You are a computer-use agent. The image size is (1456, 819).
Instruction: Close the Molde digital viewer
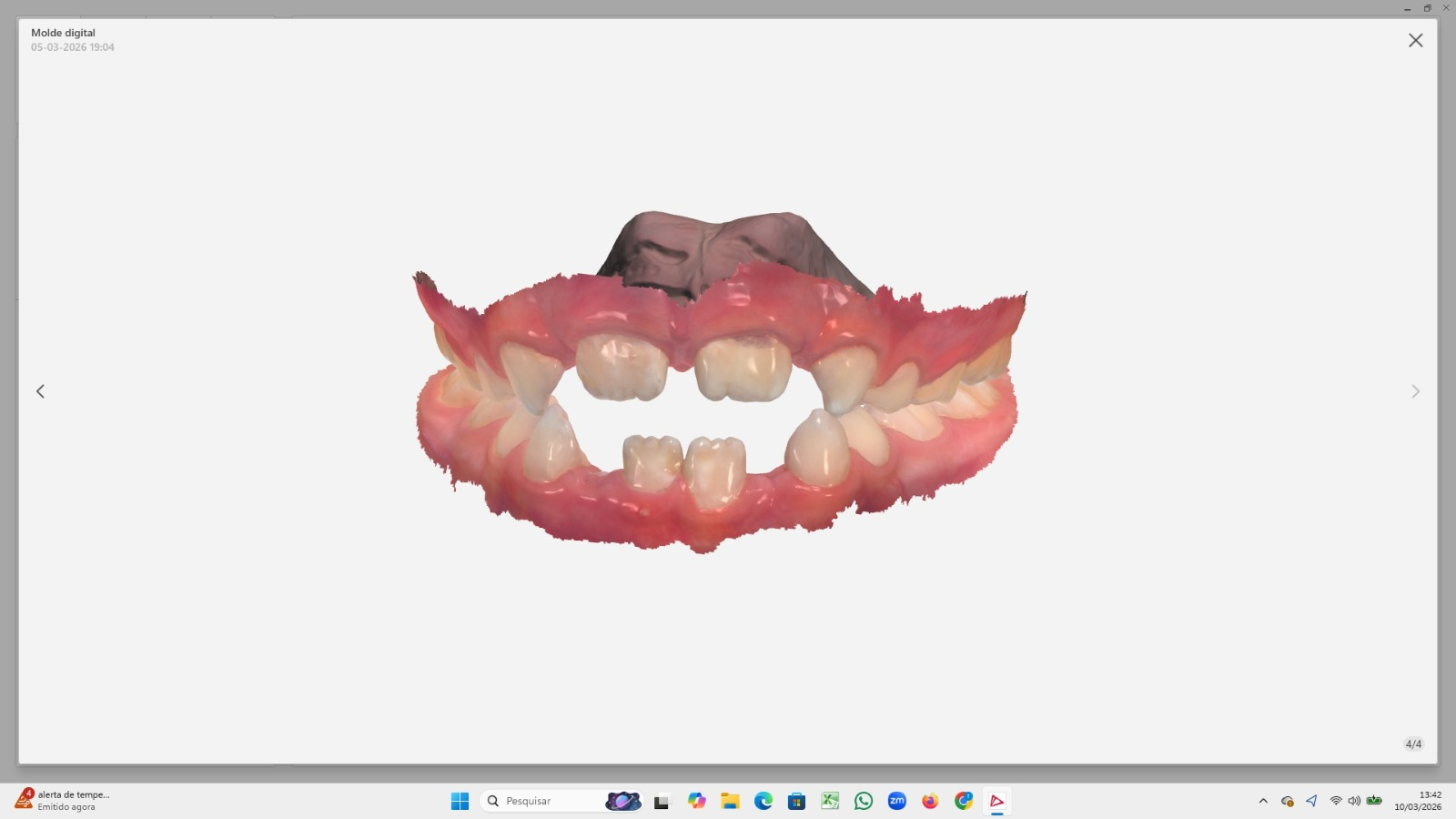1415,40
